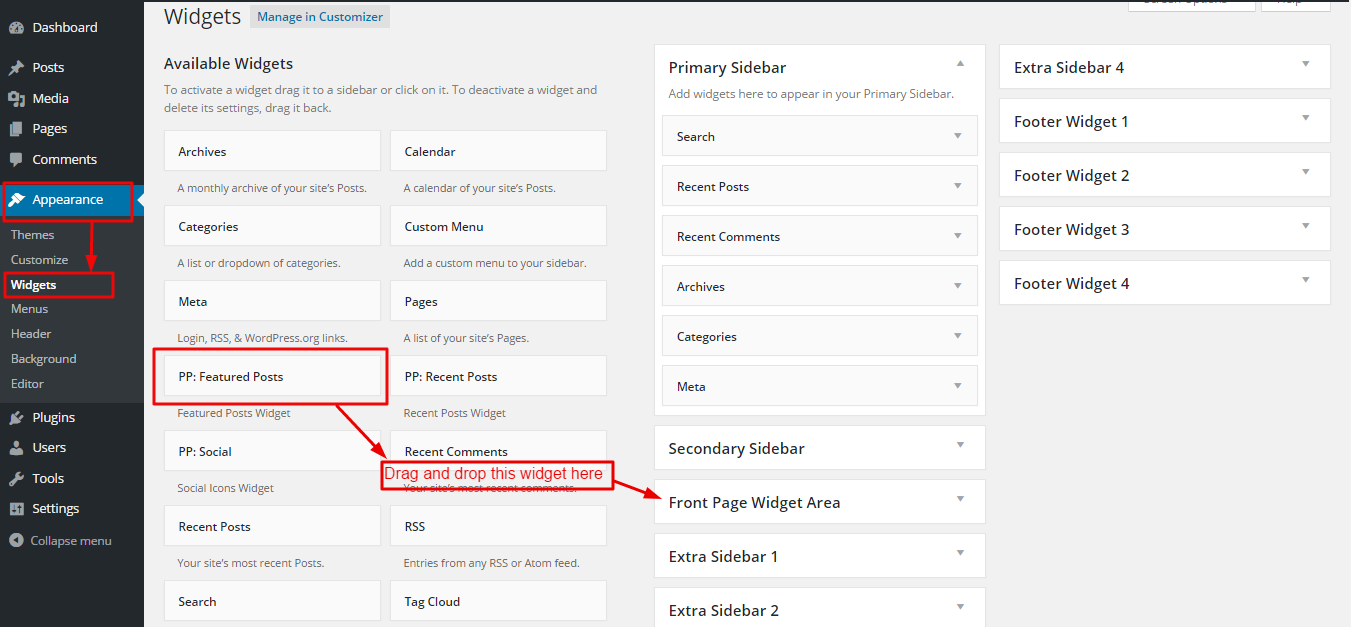Select the Archives available widget
This screenshot has width=1351, height=627.
272,151
